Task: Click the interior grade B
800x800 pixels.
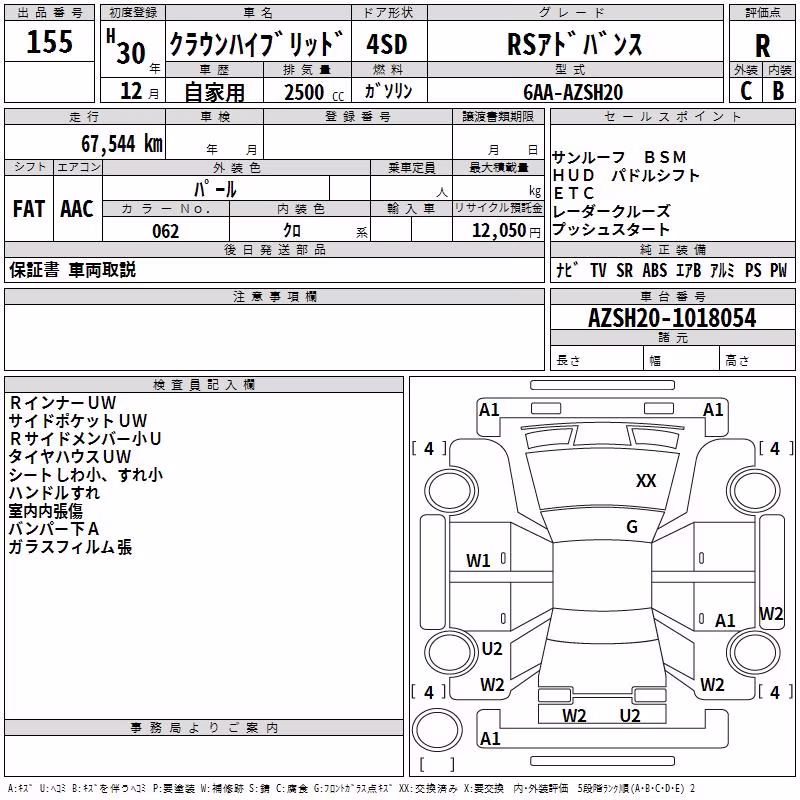Action: (778, 91)
